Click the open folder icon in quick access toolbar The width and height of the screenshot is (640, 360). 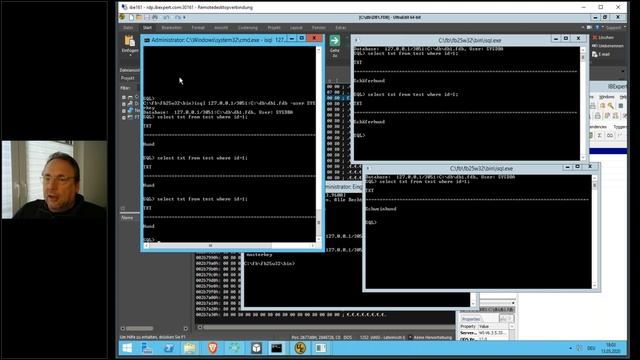coord(139,18)
